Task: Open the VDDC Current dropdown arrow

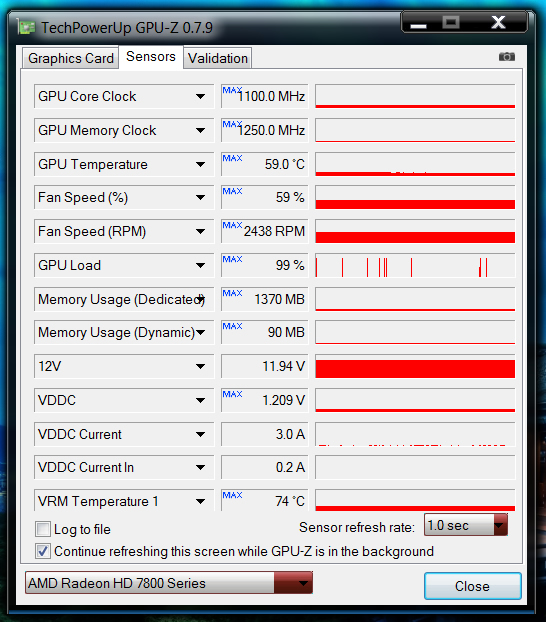Action: click(200, 434)
